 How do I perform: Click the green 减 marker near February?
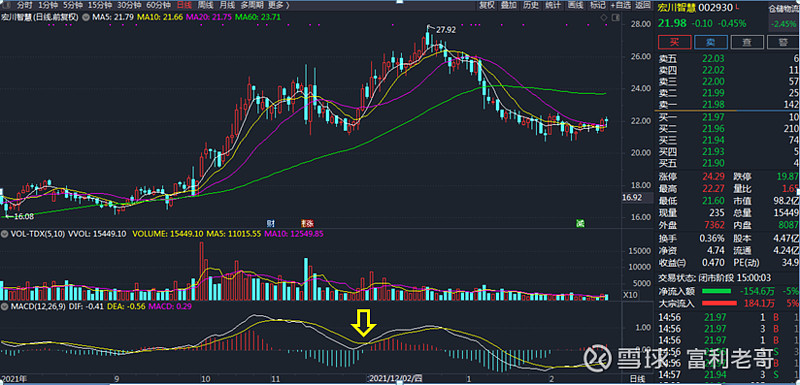[x=580, y=223]
